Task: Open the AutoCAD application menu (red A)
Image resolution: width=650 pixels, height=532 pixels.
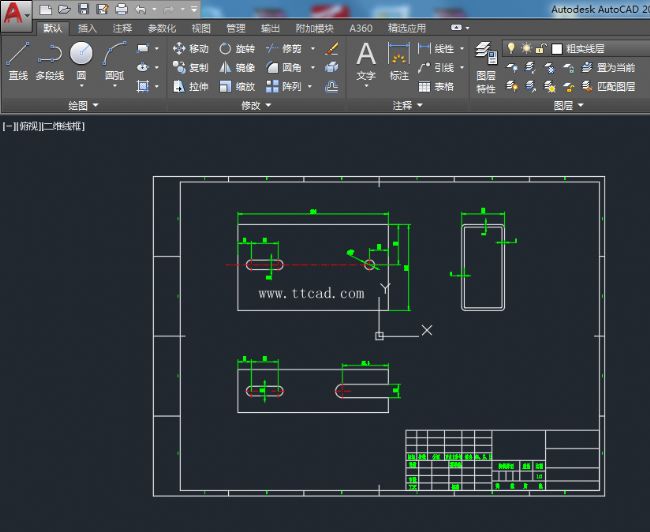Action: tap(16, 15)
